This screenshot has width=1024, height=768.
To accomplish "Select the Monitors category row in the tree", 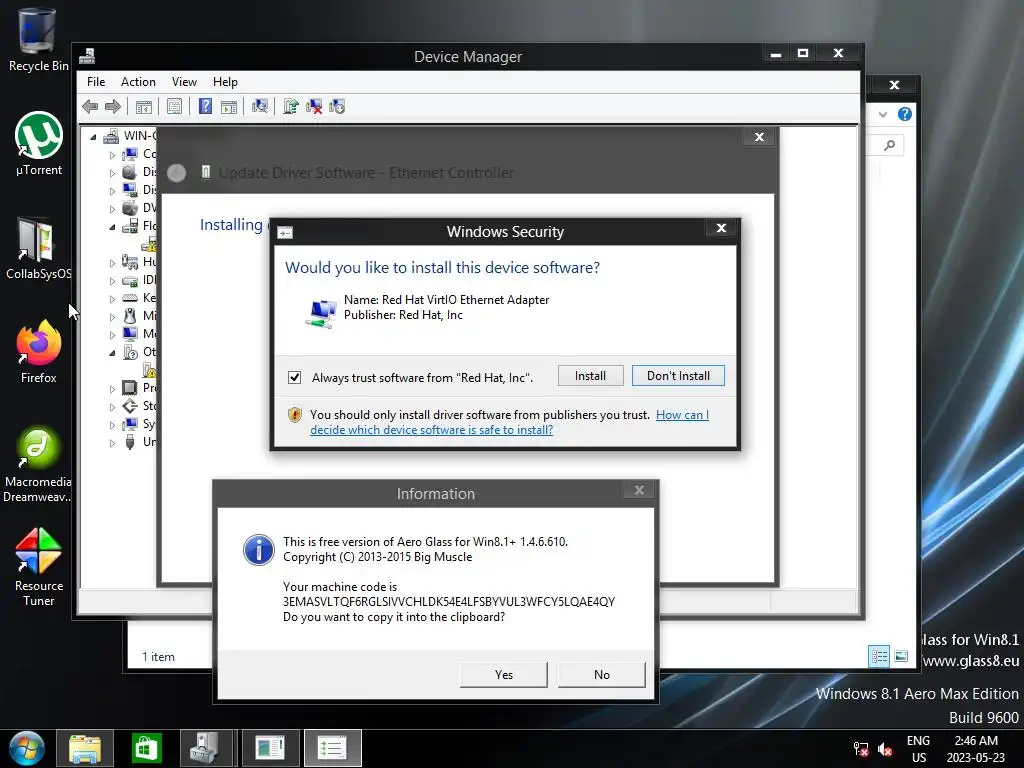I will [140, 334].
